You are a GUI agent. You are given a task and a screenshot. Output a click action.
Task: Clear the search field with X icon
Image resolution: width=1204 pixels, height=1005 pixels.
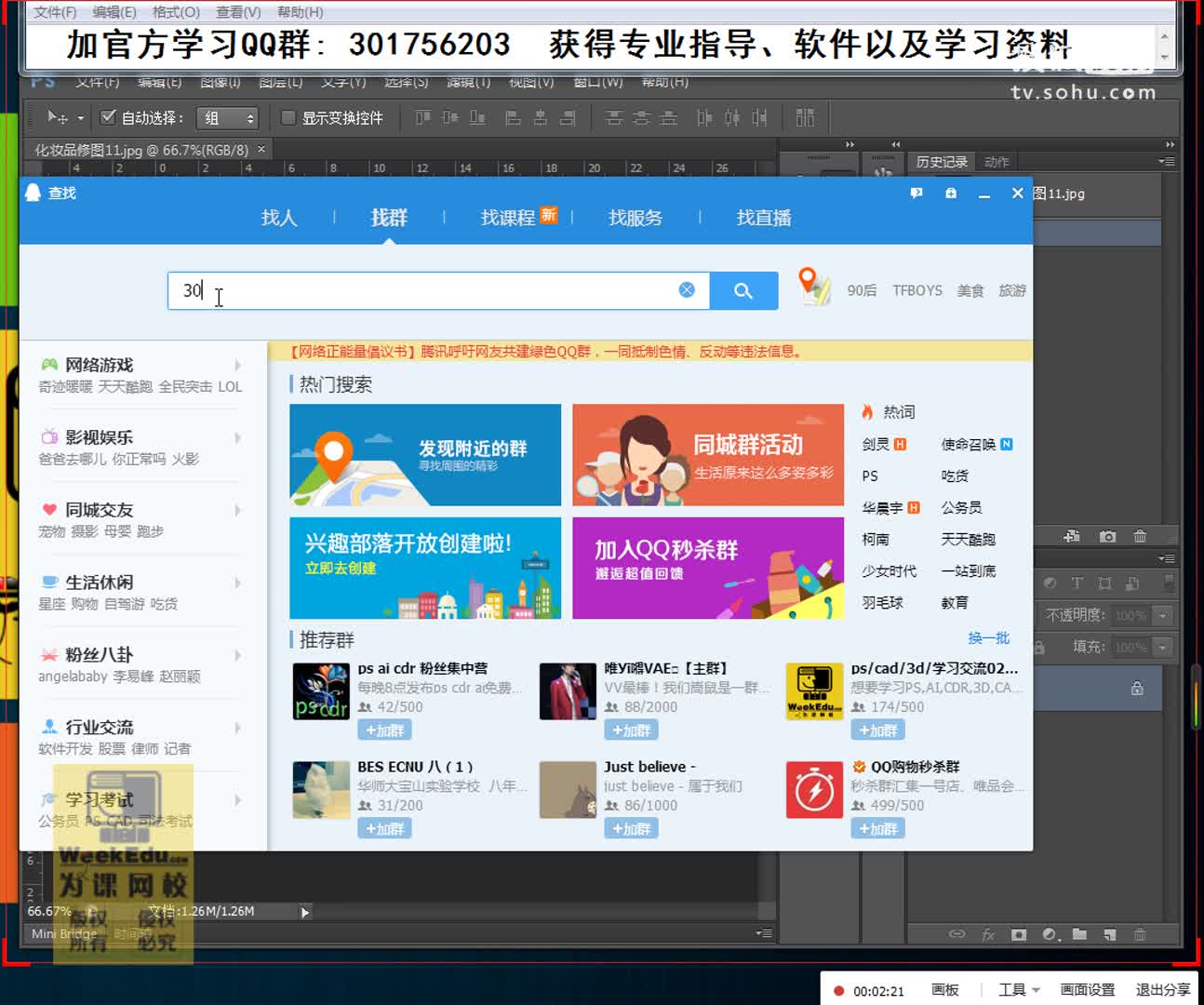687,290
